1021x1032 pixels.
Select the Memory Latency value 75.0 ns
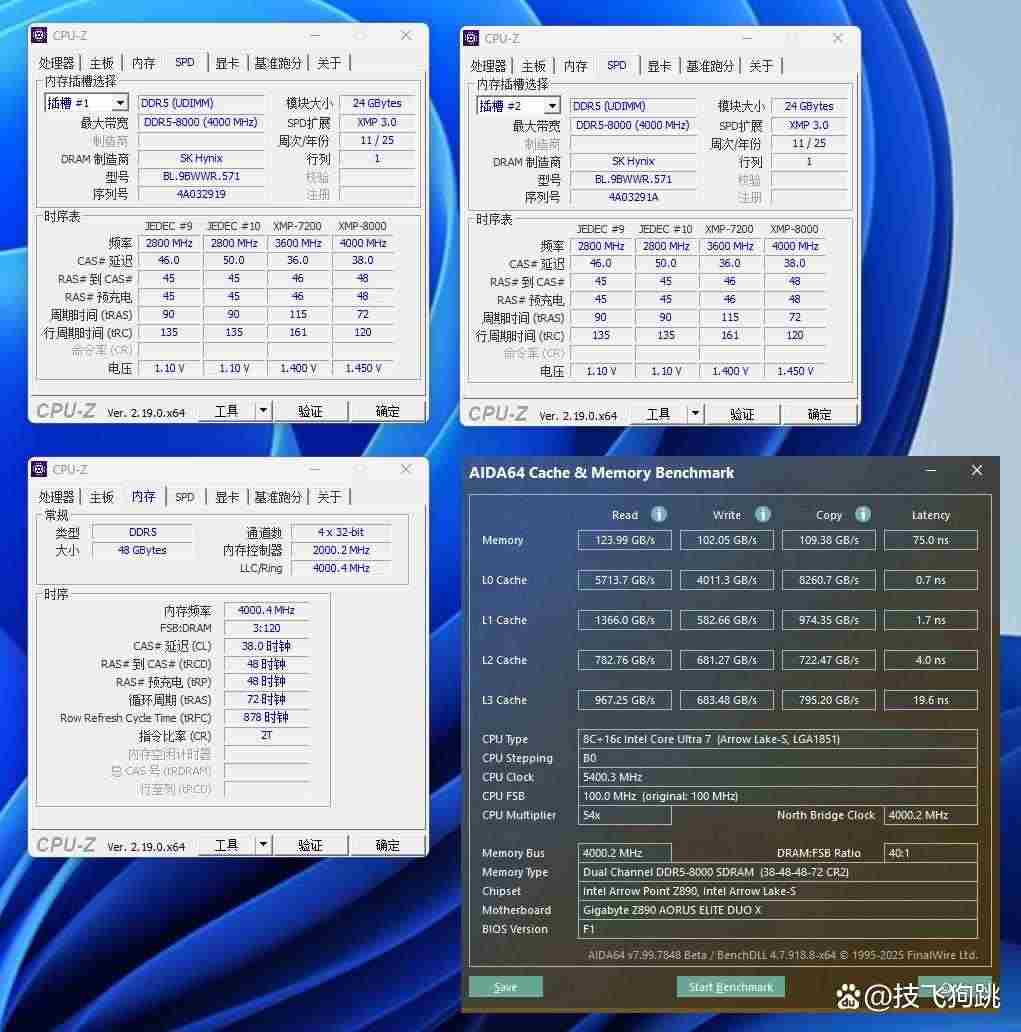click(931, 540)
